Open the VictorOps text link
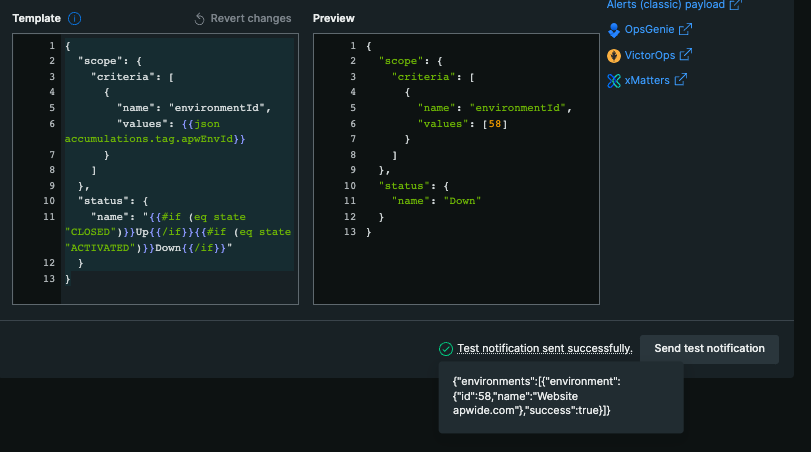Viewport: 811px width, 452px height. point(650,55)
